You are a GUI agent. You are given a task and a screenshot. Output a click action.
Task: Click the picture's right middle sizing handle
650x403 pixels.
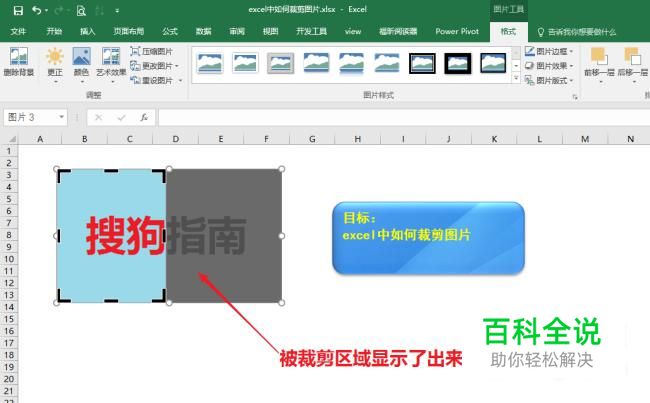[281, 235]
